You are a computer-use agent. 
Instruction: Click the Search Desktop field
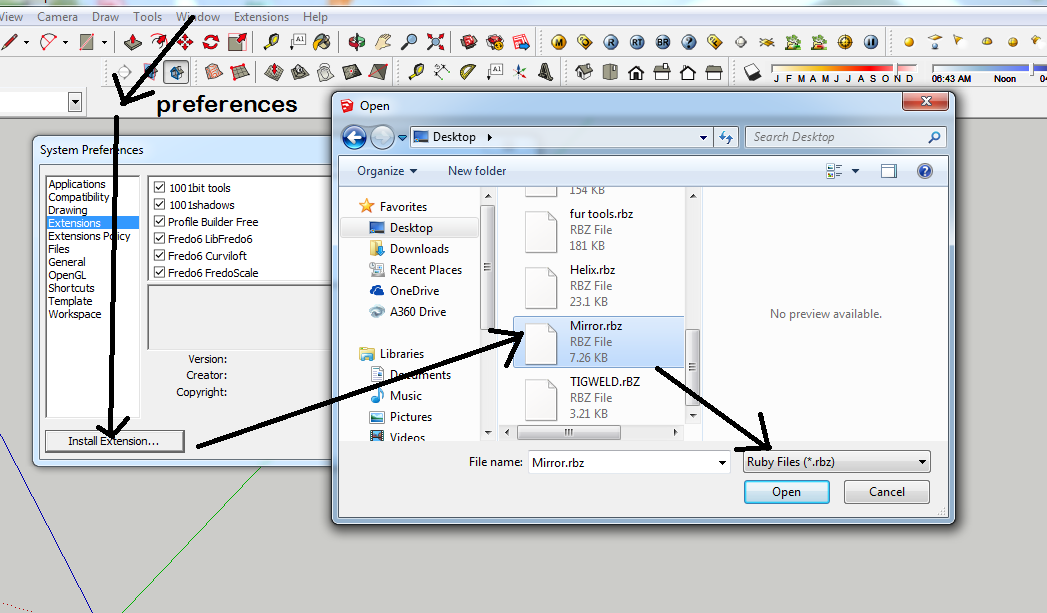coord(845,137)
